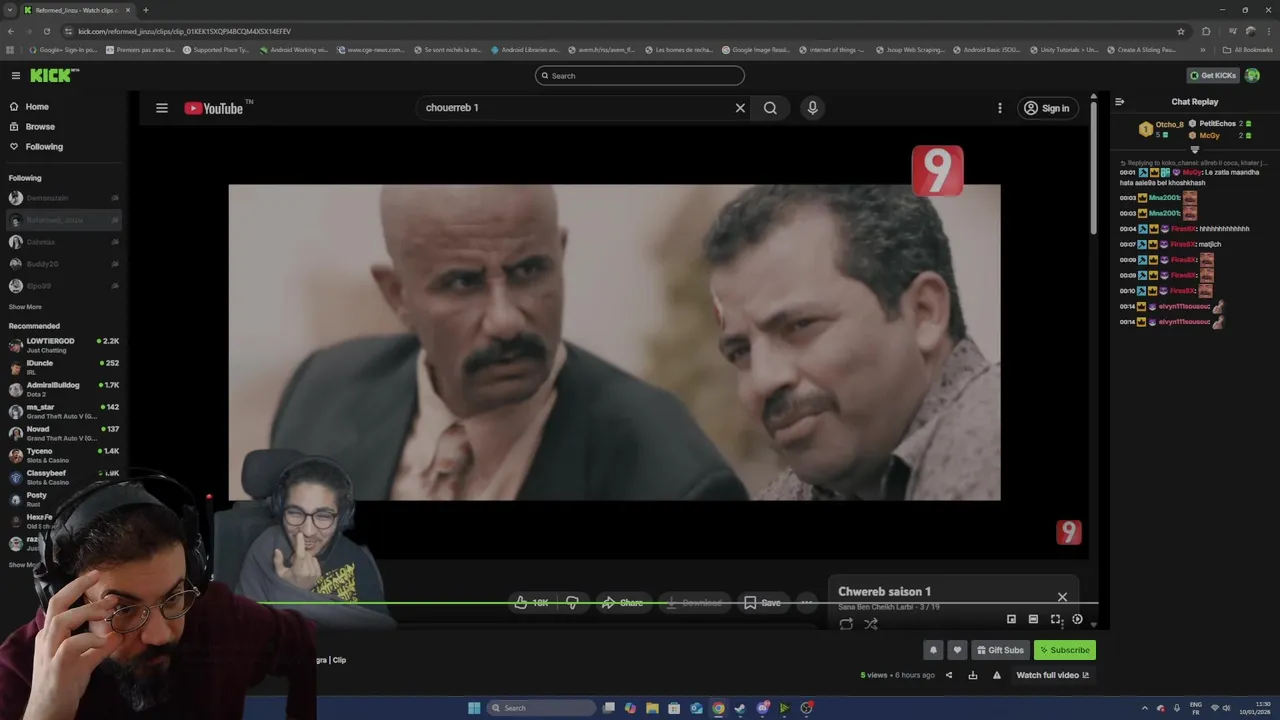Open LOWTIERGOD recommended channel
Screen dimensions: 1280x720
[63, 345]
